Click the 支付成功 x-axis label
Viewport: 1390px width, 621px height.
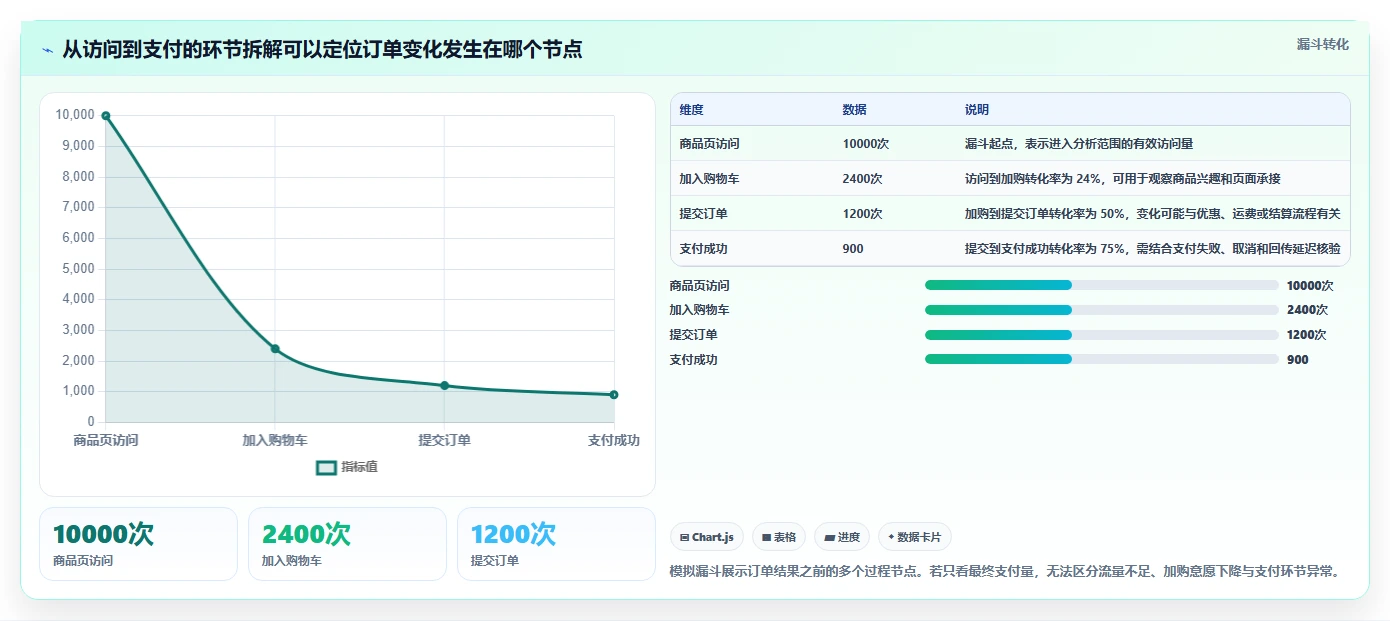(614, 440)
